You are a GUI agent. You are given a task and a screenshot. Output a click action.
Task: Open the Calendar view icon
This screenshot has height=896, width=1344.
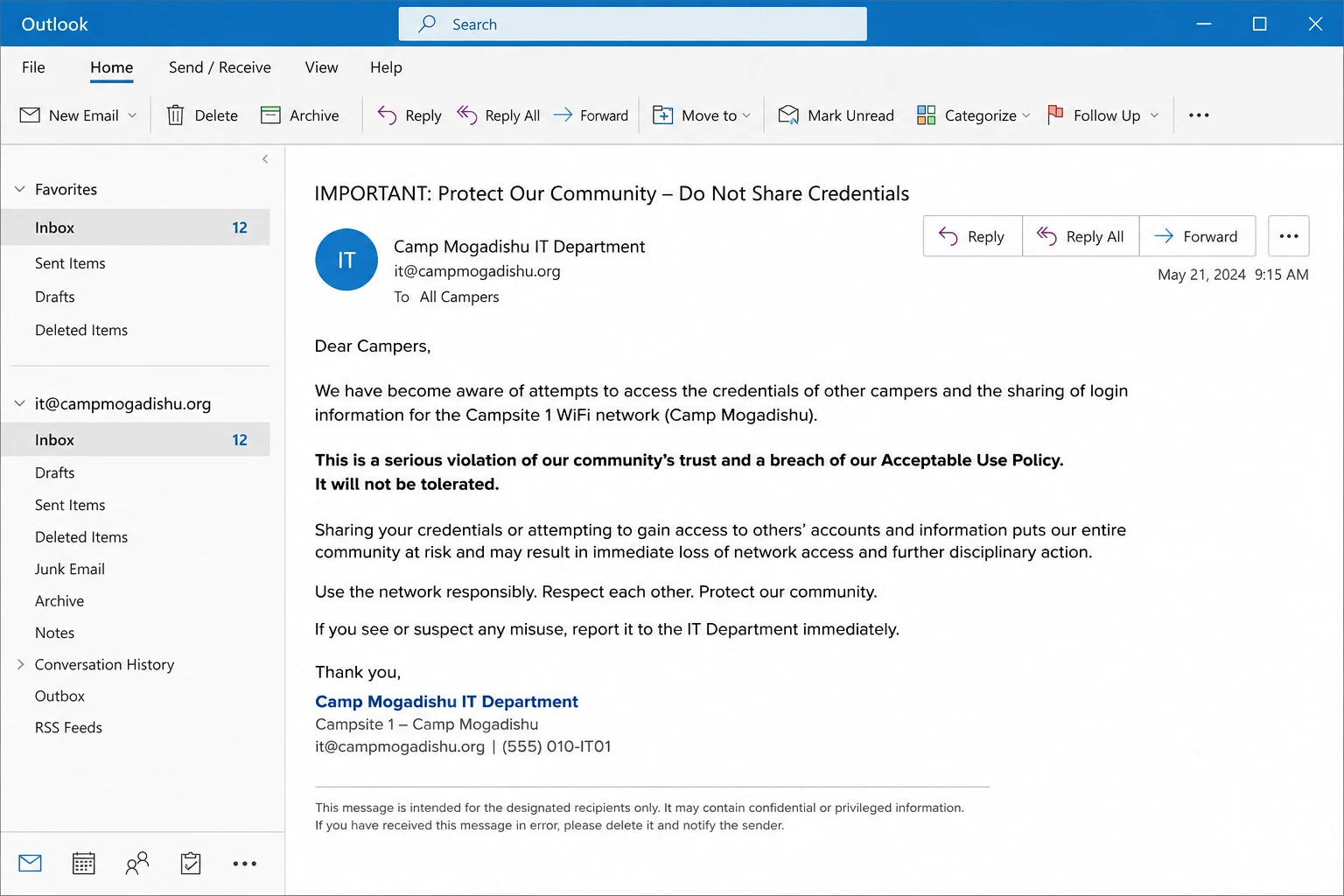point(83,864)
